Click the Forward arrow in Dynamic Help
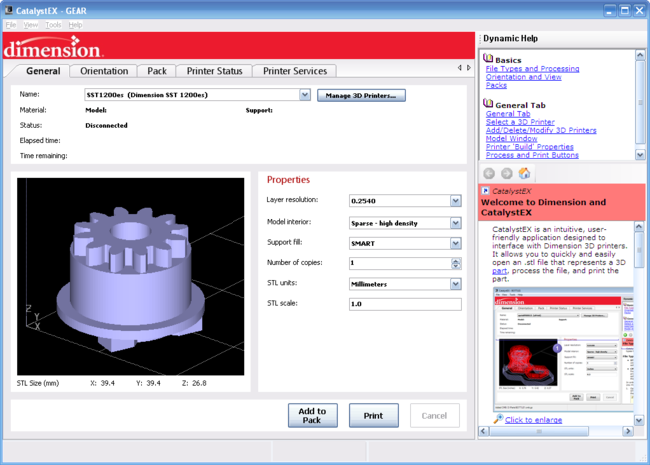650x465 pixels. click(506, 173)
